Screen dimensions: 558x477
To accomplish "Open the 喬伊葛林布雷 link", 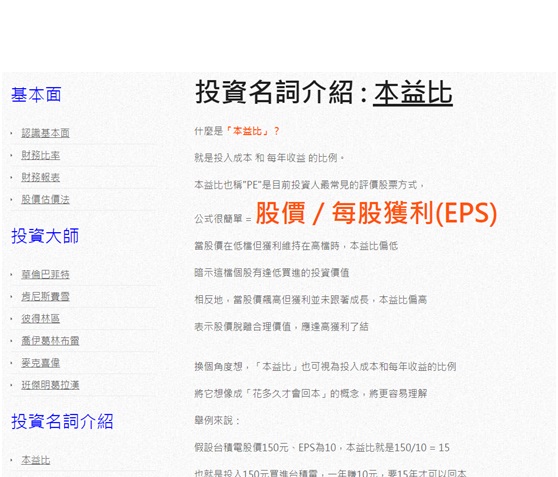I will click(x=50, y=341).
